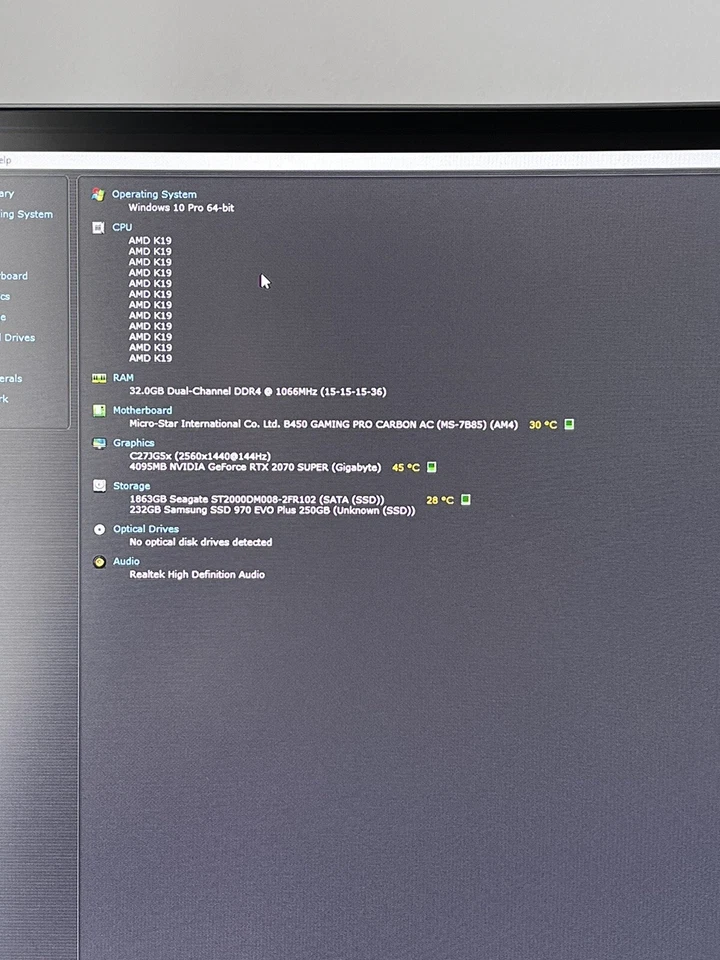
Task: Click the storage temperature 28 °C
Action: [440, 500]
